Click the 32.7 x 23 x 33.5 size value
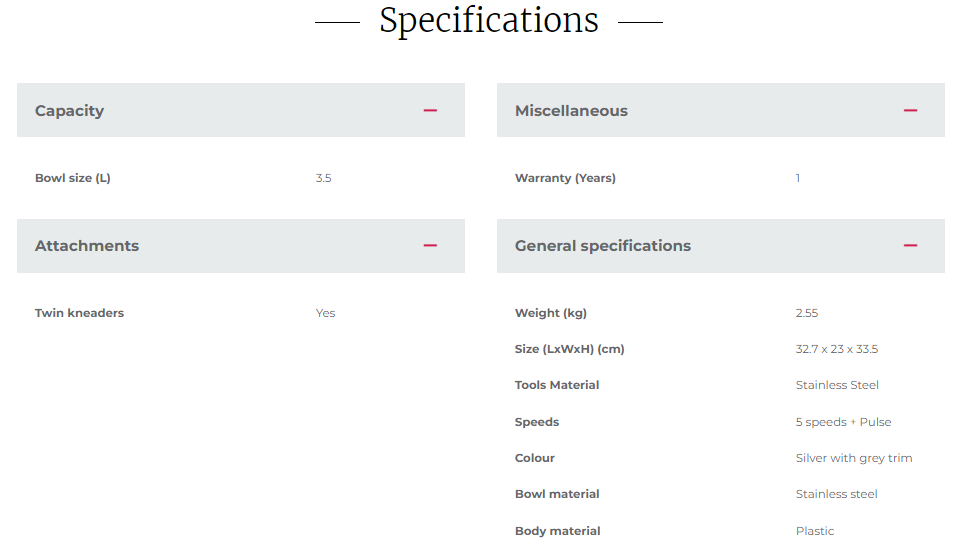Image resolution: width=976 pixels, height=557 pixels. click(x=837, y=349)
